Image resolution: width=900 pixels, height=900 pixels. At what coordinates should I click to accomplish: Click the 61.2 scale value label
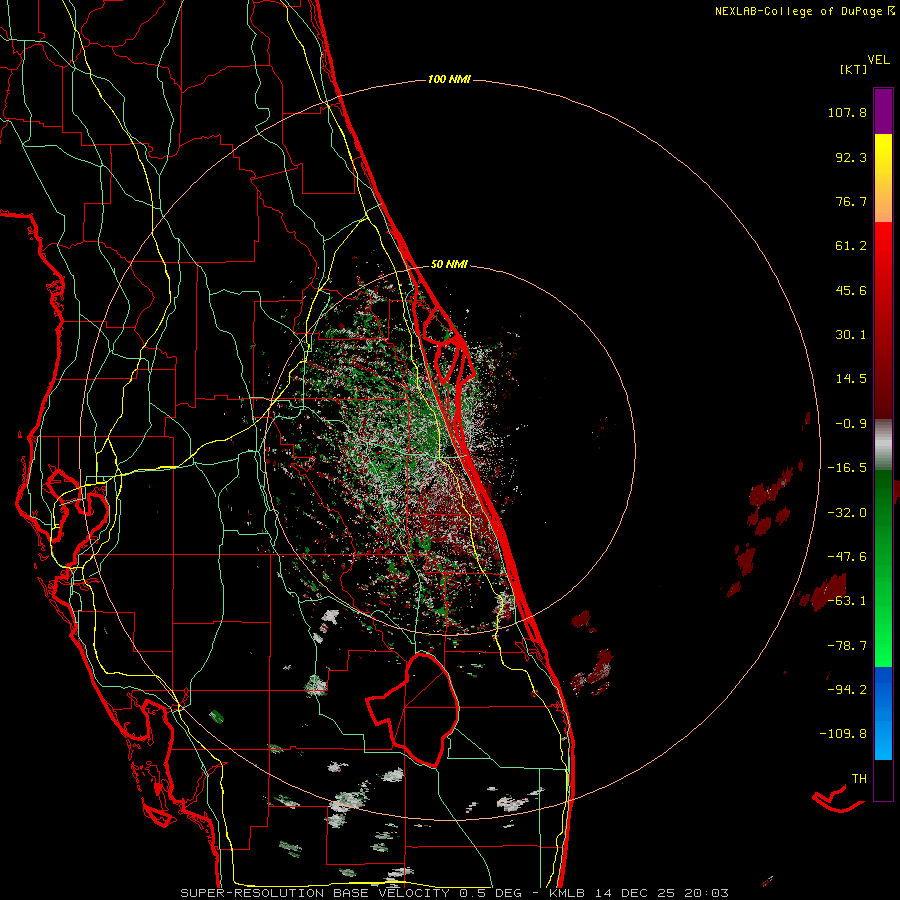point(851,246)
